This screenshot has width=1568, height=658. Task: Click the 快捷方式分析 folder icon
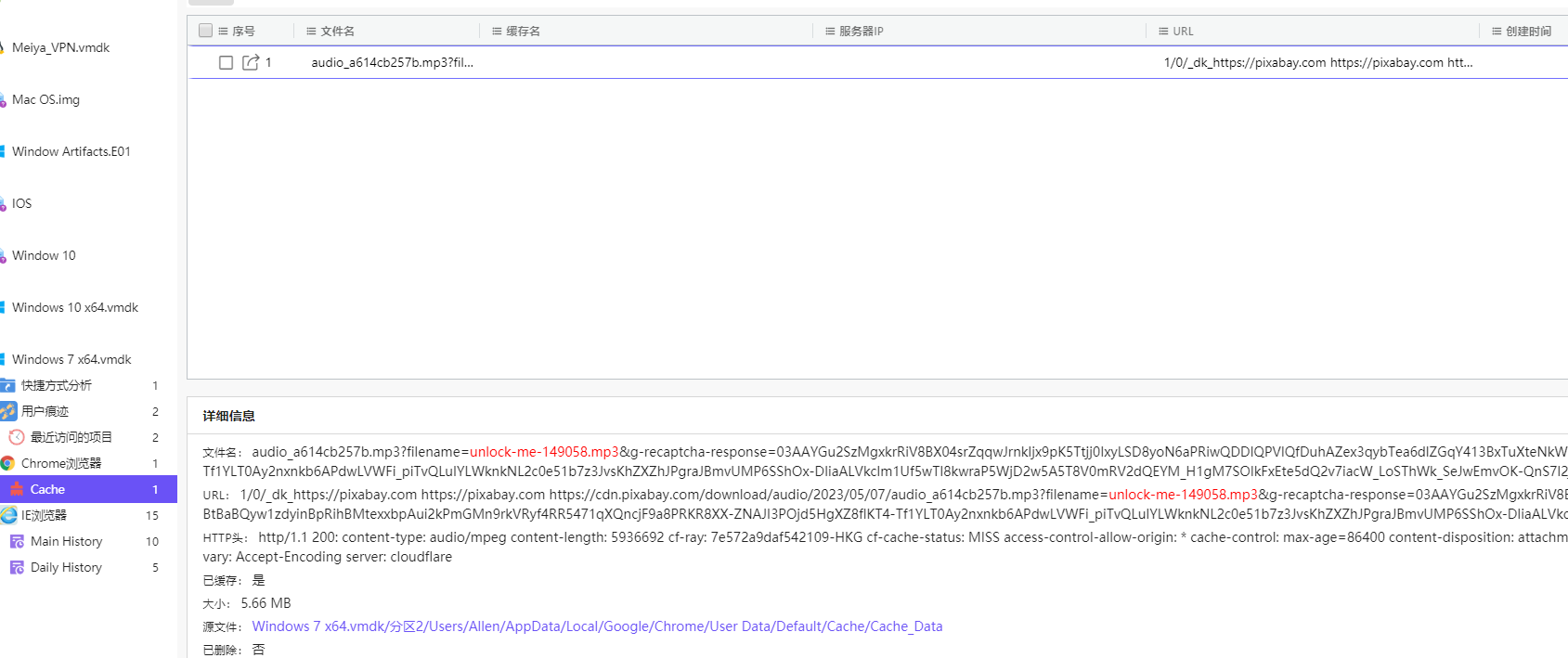point(7,385)
